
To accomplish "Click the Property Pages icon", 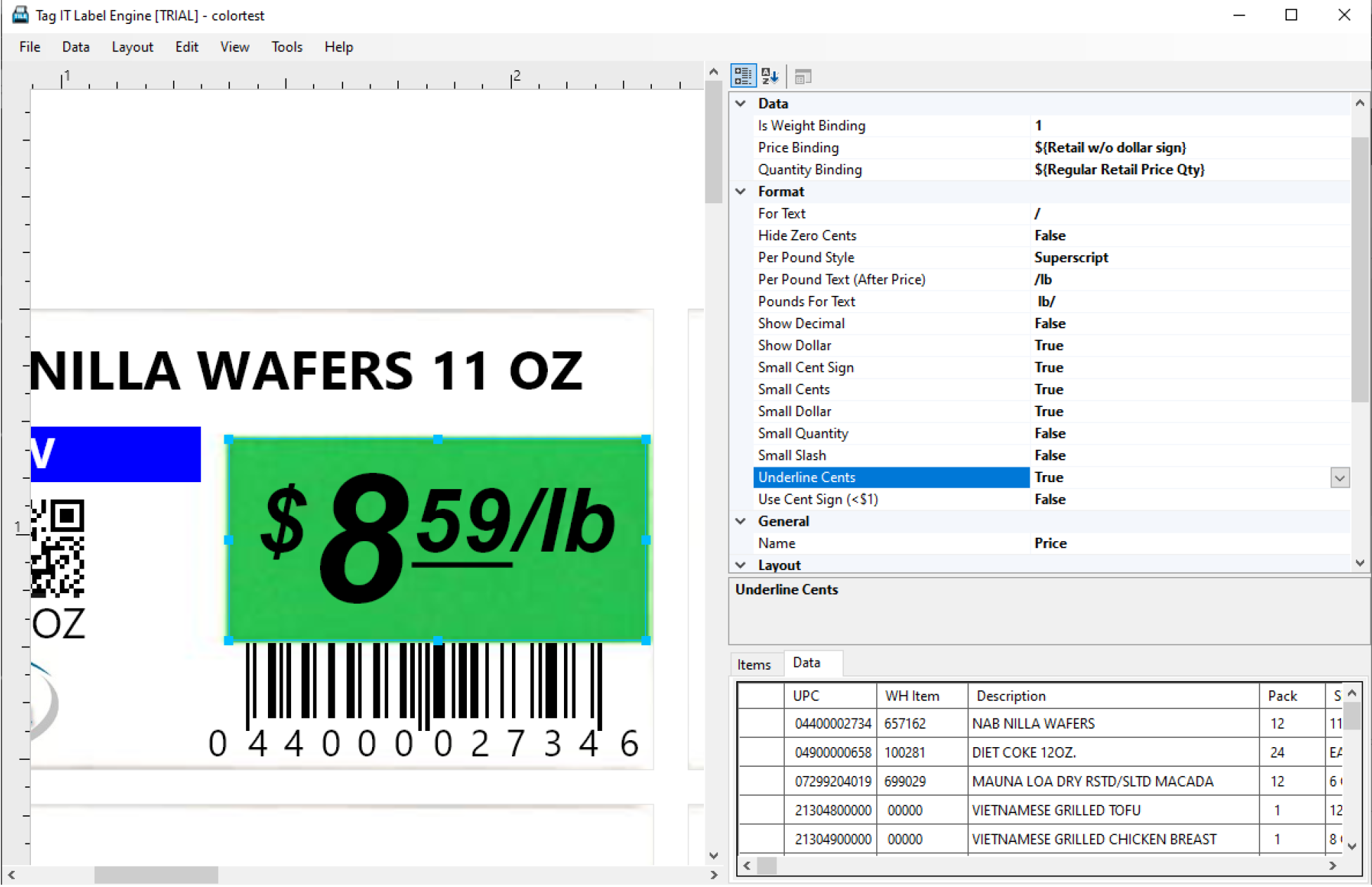I will click(803, 76).
